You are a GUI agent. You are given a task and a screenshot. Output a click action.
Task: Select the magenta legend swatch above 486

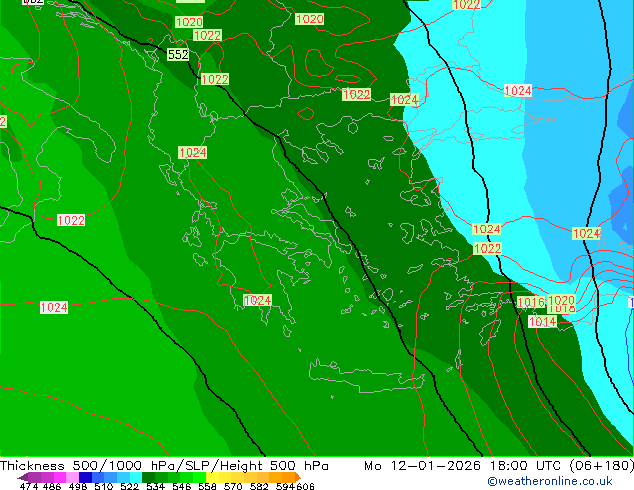point(59,477)
